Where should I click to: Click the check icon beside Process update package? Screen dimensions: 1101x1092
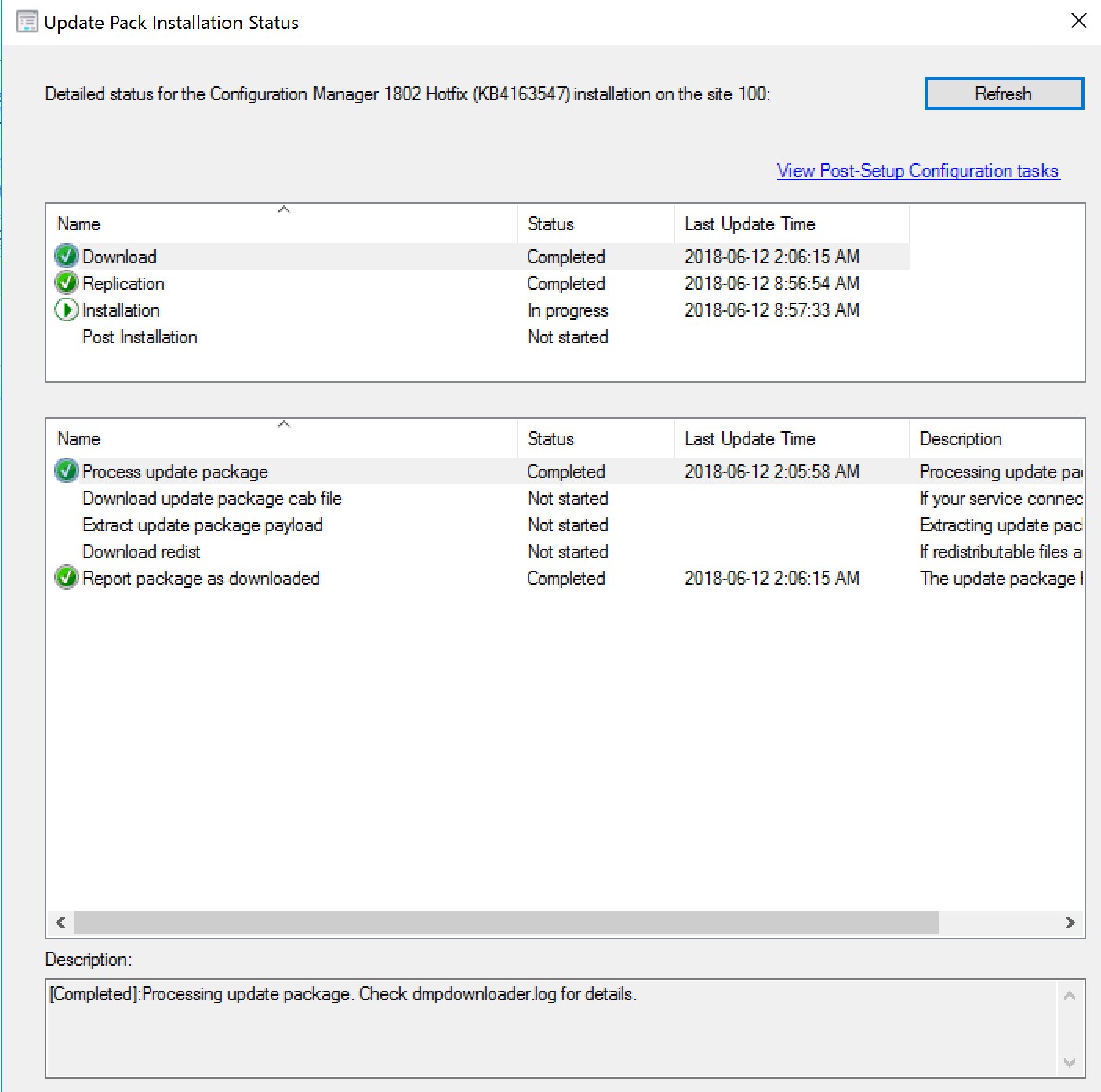[67, 471]
